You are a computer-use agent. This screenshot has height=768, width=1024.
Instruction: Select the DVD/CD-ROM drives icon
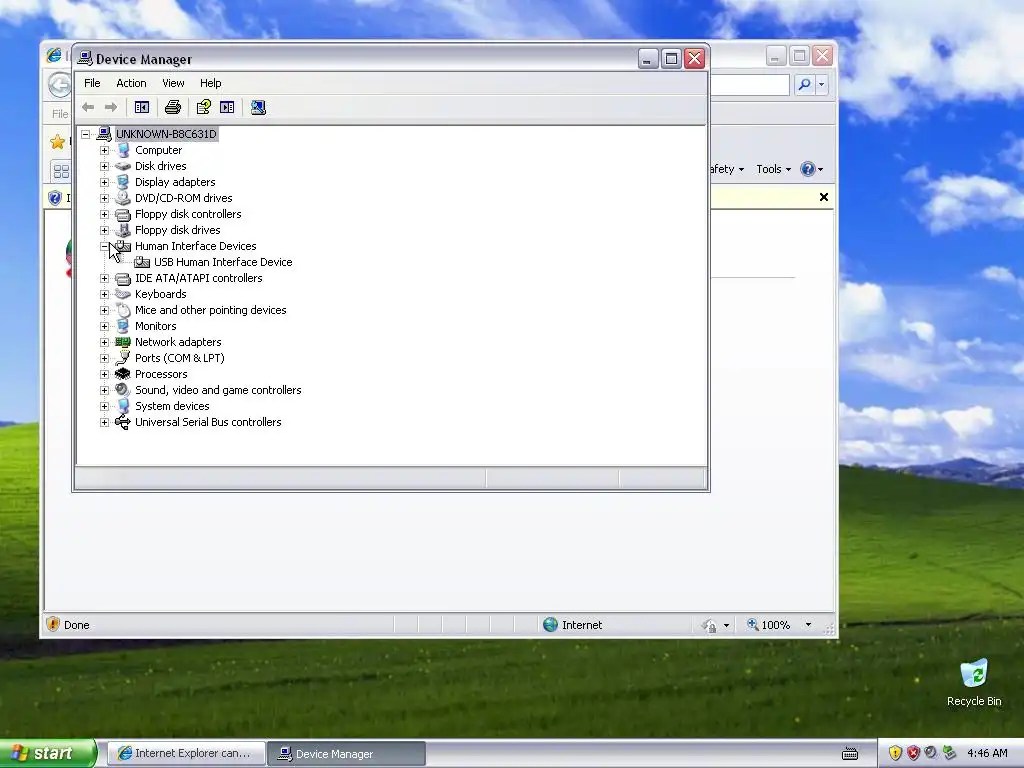click(x=123, y=198)
